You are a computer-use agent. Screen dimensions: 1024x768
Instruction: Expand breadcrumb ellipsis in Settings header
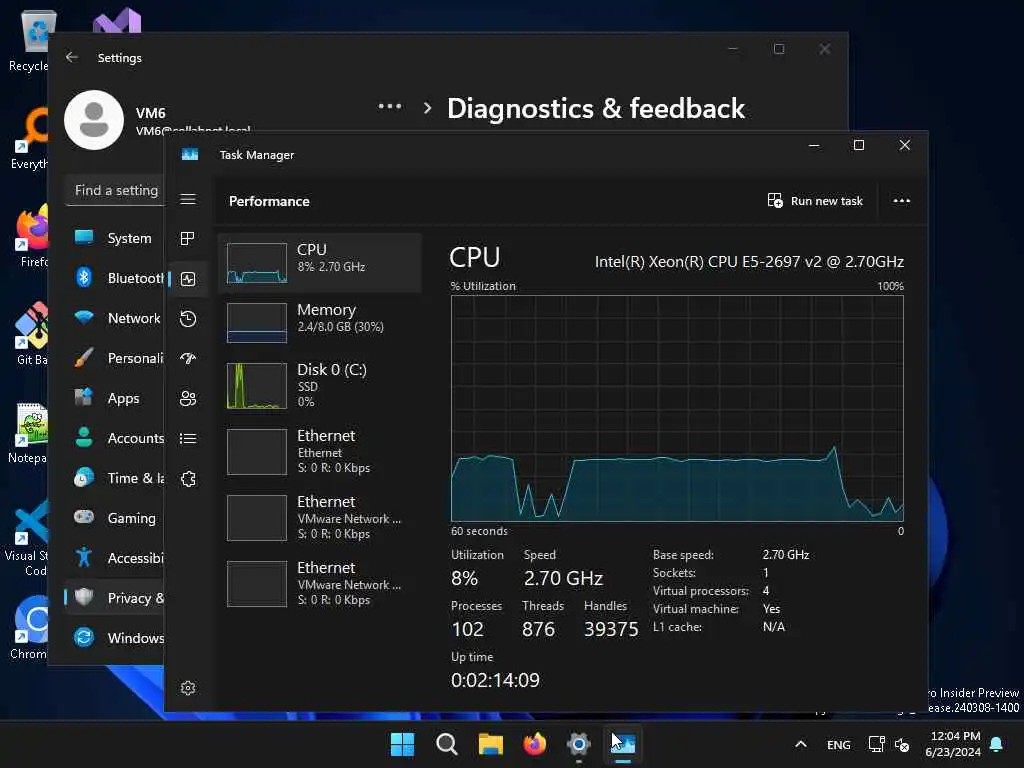[x=390, y=106]
